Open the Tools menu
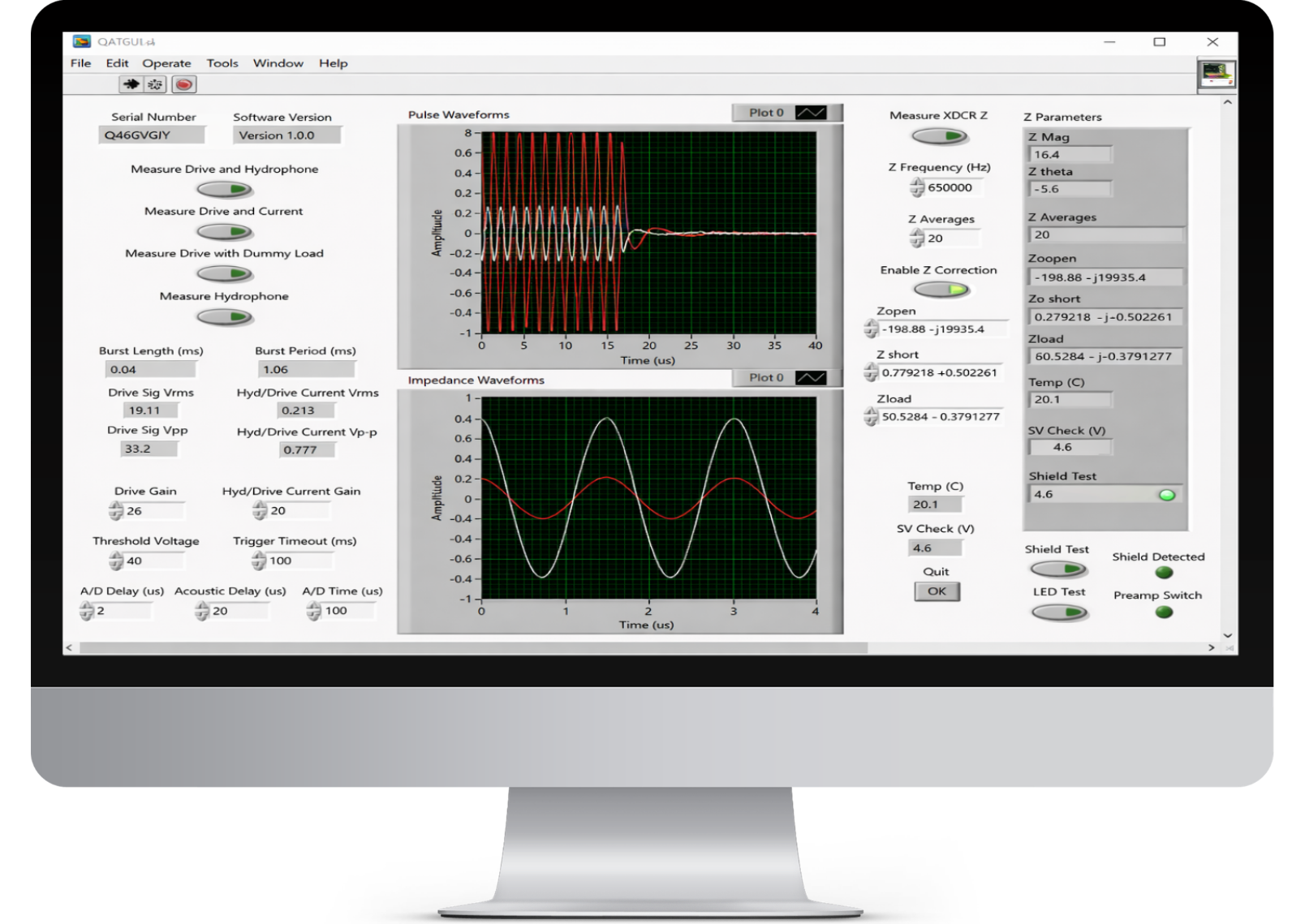 pos(222,62)
